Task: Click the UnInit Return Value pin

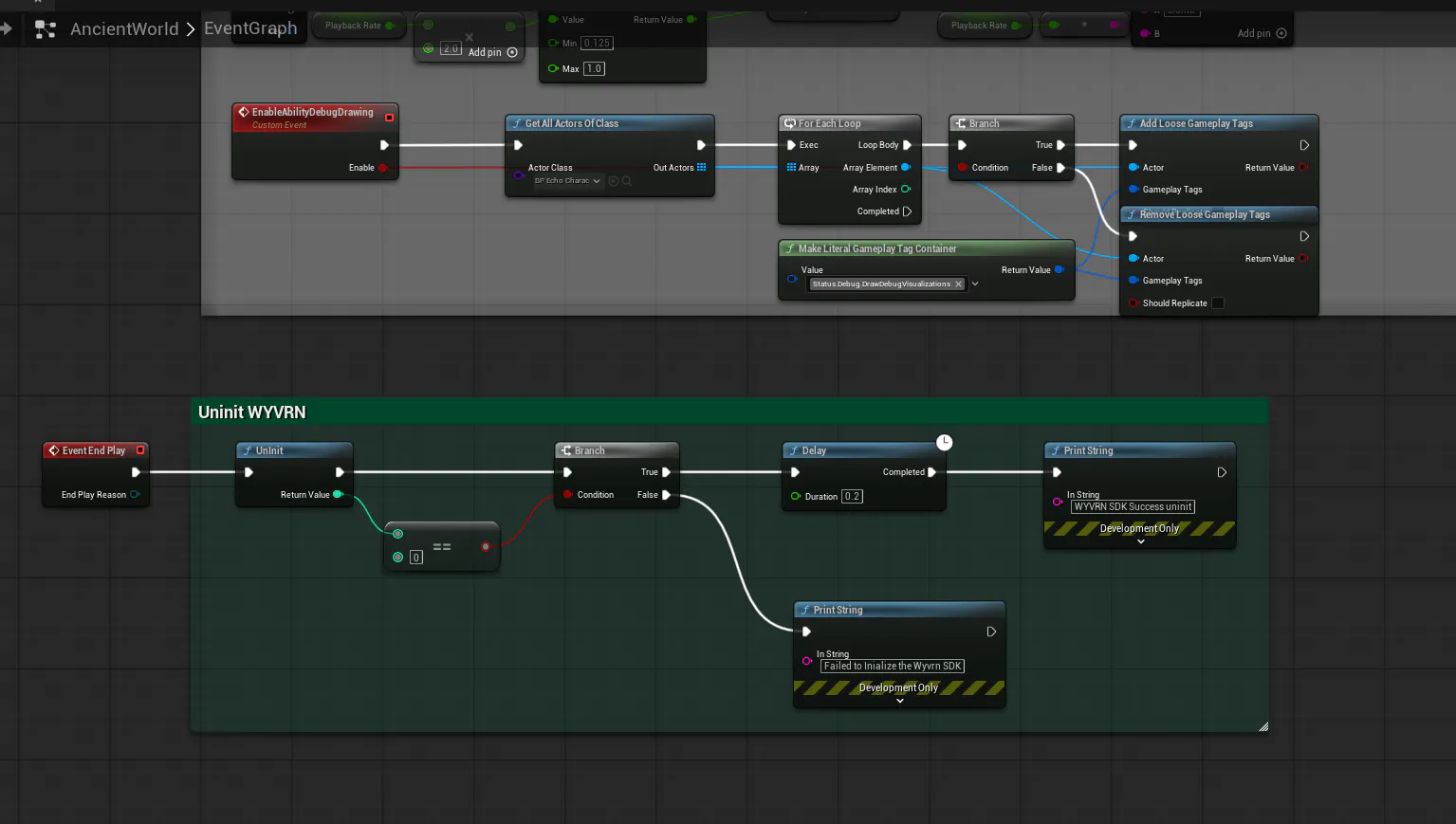Action: point(338,494)
